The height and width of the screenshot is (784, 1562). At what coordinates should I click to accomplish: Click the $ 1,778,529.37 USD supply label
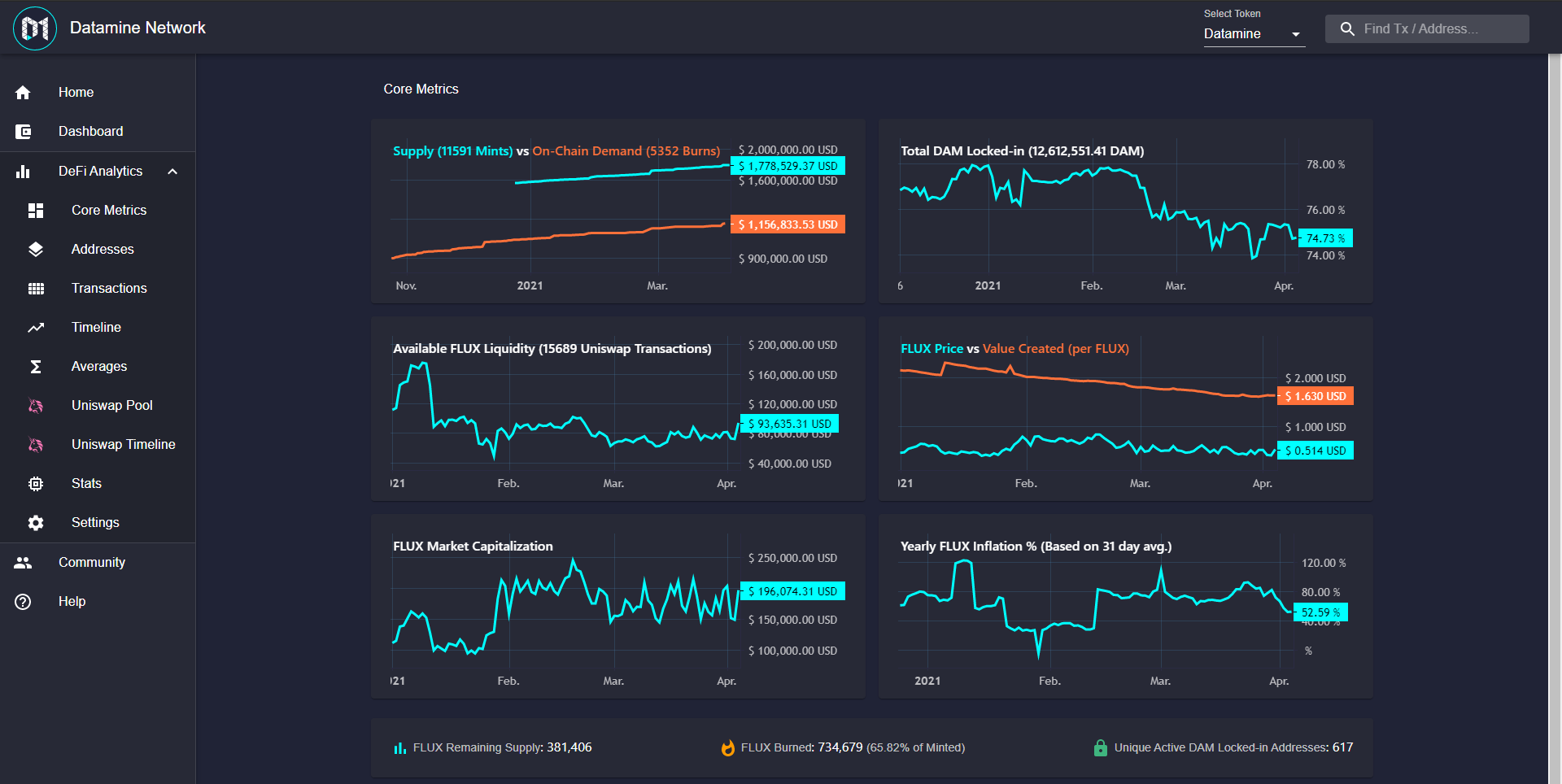click(788, 166)
